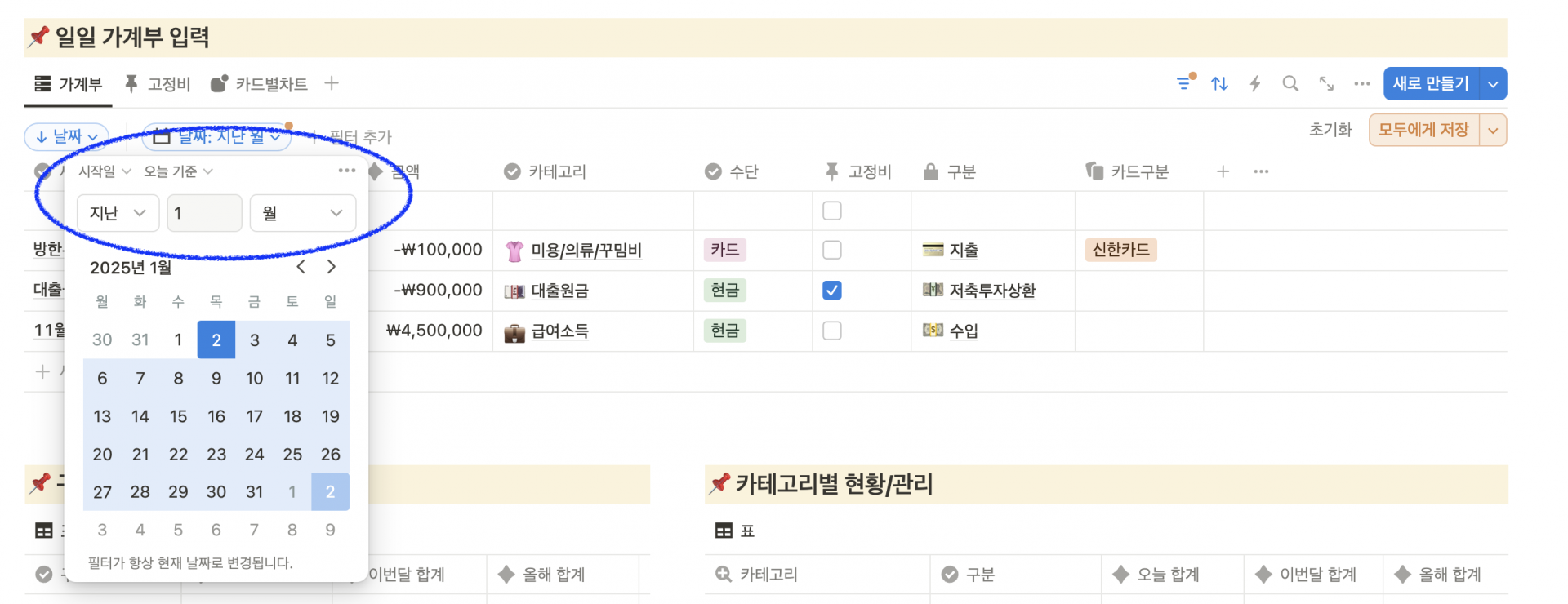Open the filter funnel icon in toolbar
The width and height of the screenshot is (1568, 604).
coord(1185,83)
